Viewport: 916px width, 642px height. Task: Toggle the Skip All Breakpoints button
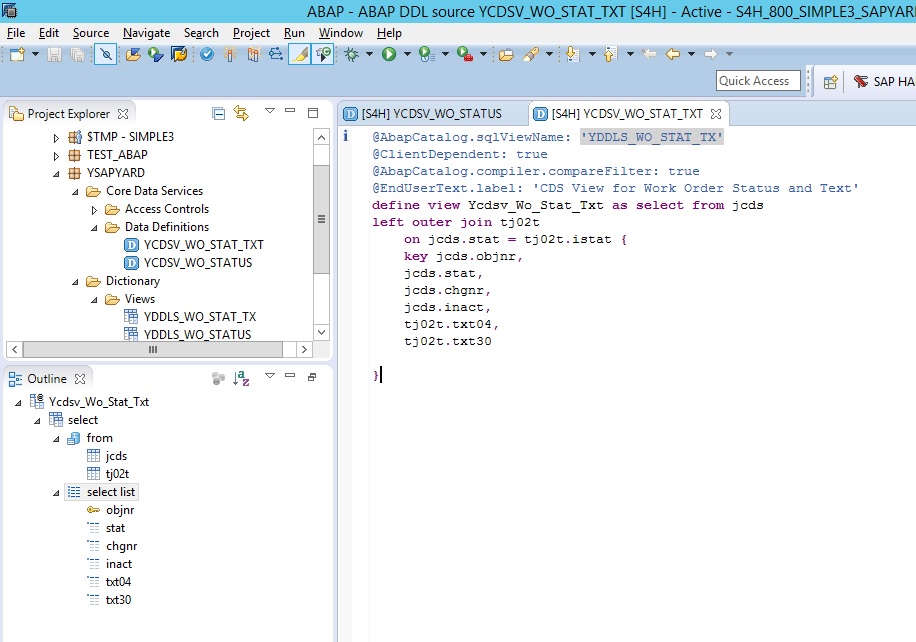[x=106, y=54]
